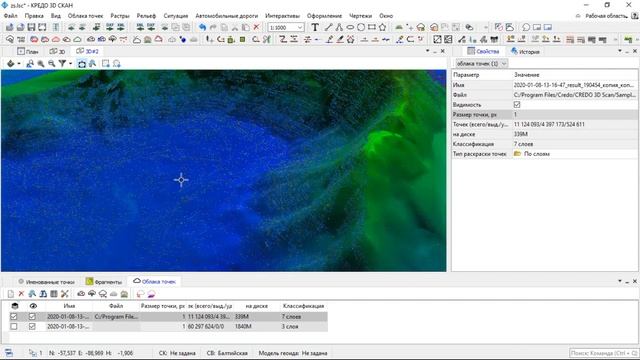Select the ellipse drawing tool
Viewport: 640px width, 360px height.
pyautogui.click(x=350, y=27)
